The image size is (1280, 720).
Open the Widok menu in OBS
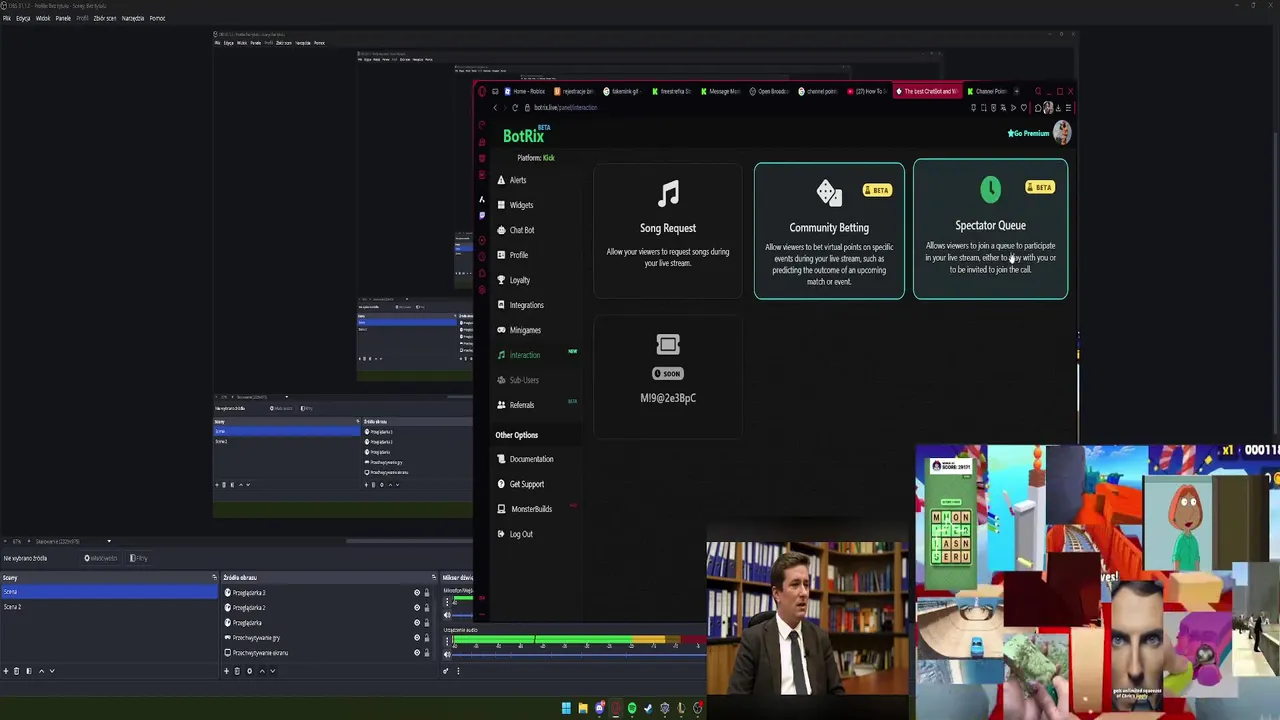tap(43, 18)
